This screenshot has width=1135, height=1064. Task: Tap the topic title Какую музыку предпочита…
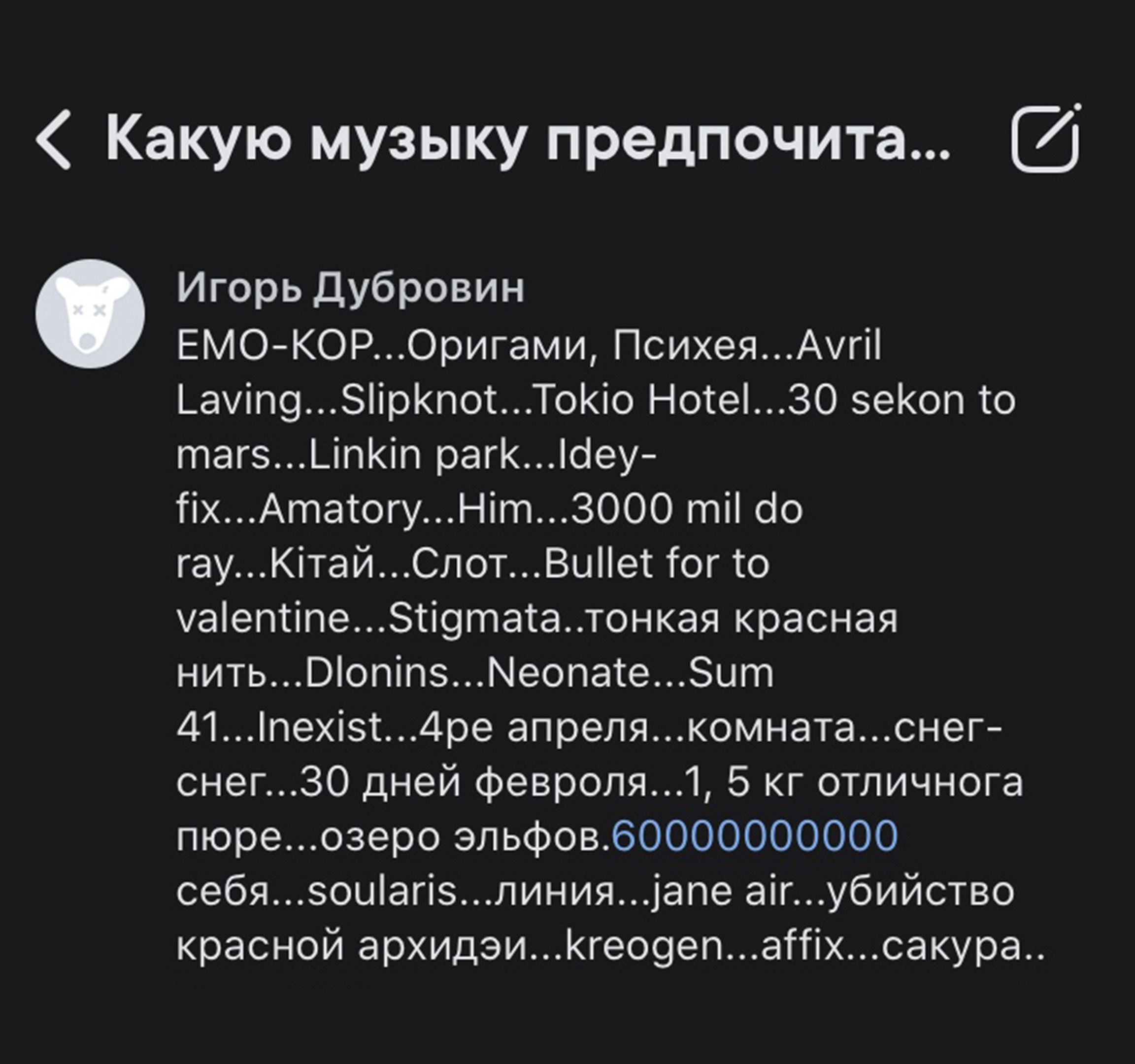528,140
